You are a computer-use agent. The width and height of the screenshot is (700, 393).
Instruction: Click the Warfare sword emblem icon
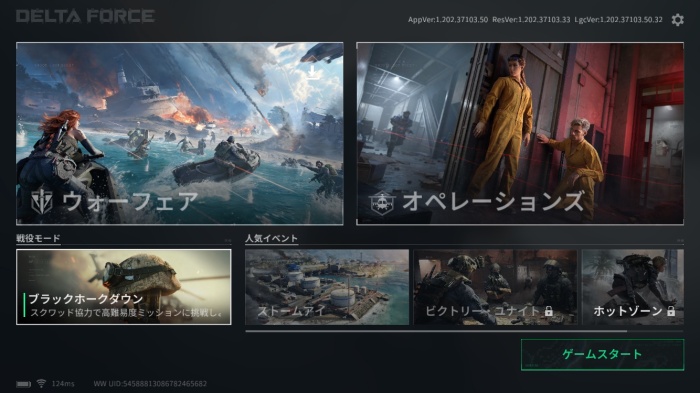coord(42,201)
